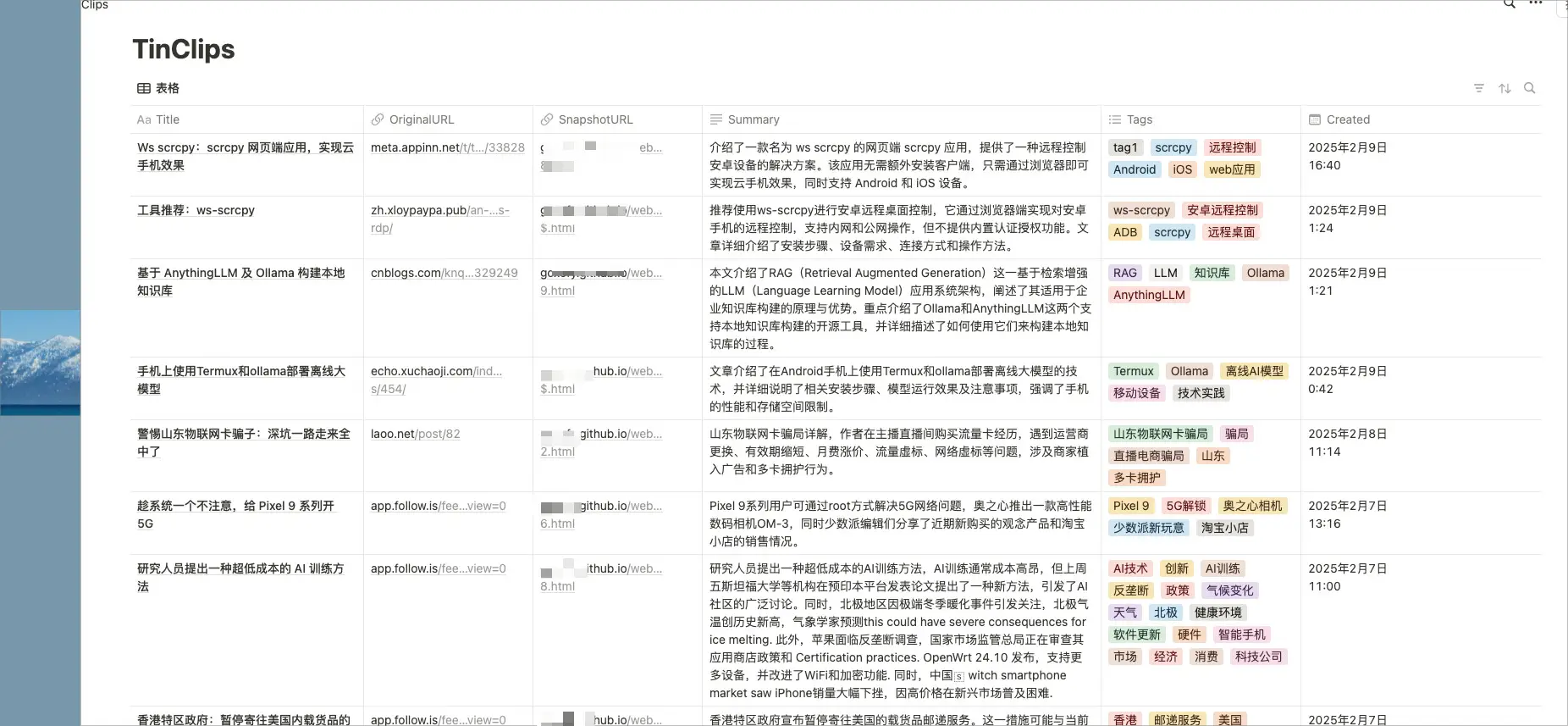Open the page titled '工具推荐：ws-scrcpy'
This screenshot has width=1568, height=726.
point(196,210)
